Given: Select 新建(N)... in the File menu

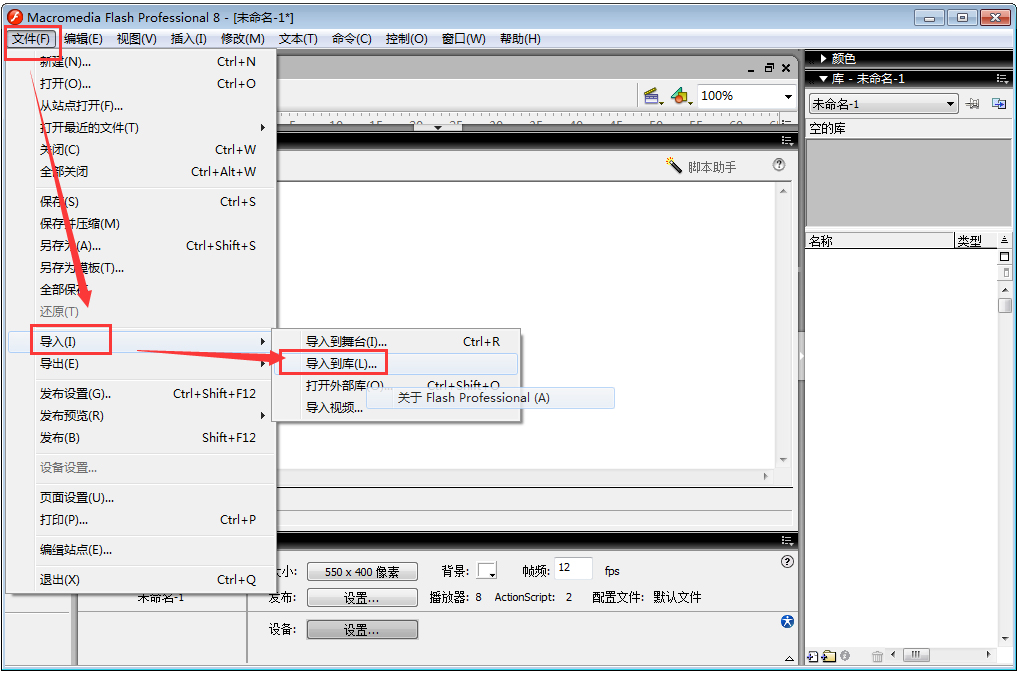Looking at the screenshot, I should (142, 62).
